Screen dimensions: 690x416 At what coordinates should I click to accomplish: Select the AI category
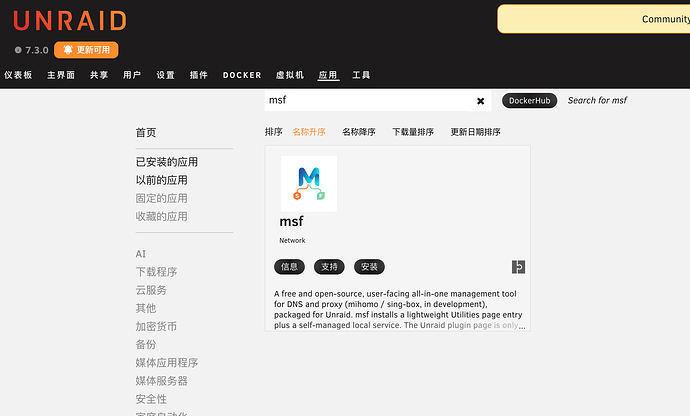[x=141, y=254]
